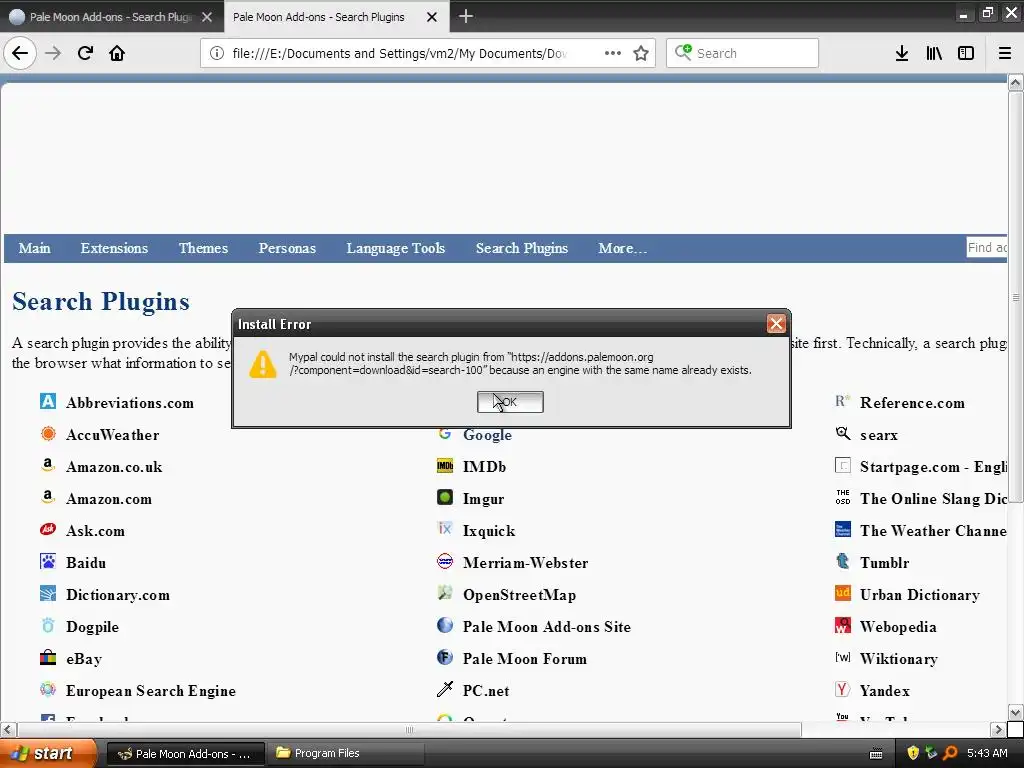Go to the Home page icon

point(117,53)
